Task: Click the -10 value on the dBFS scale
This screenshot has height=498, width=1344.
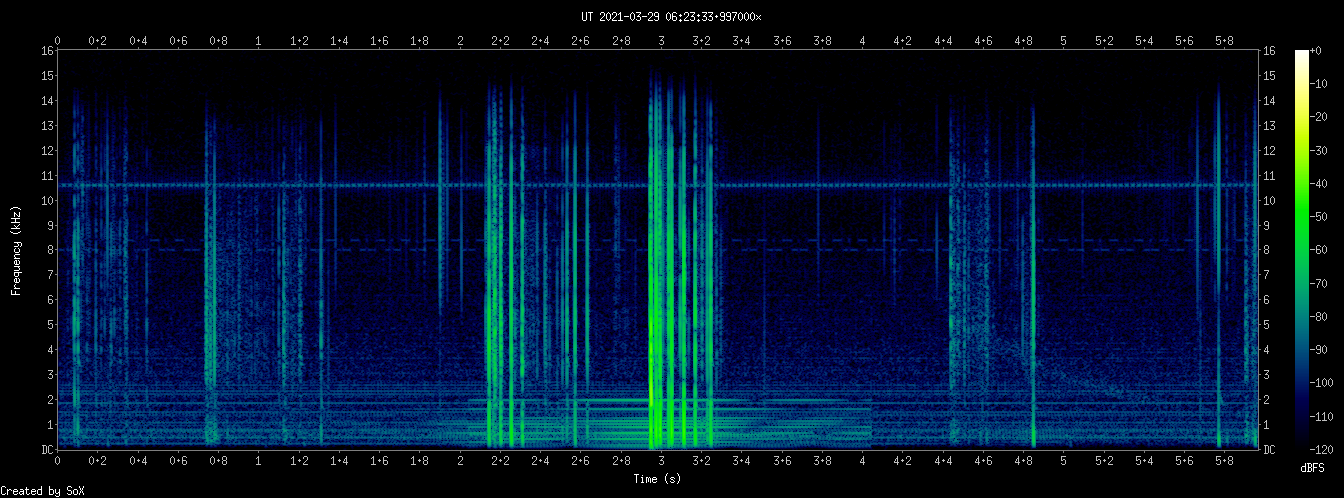Action: click(1321, 84)
